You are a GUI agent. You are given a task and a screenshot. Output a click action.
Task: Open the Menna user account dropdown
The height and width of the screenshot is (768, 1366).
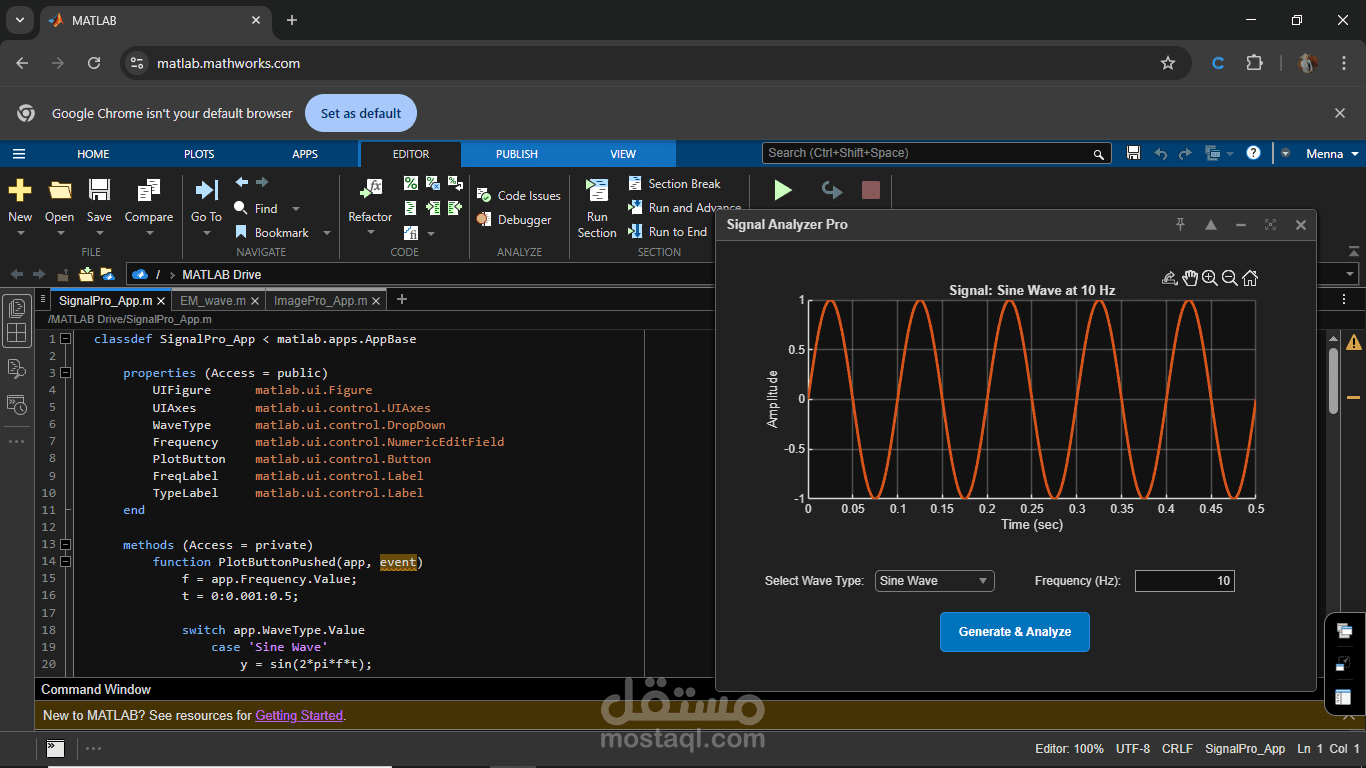pos(1333,154)
